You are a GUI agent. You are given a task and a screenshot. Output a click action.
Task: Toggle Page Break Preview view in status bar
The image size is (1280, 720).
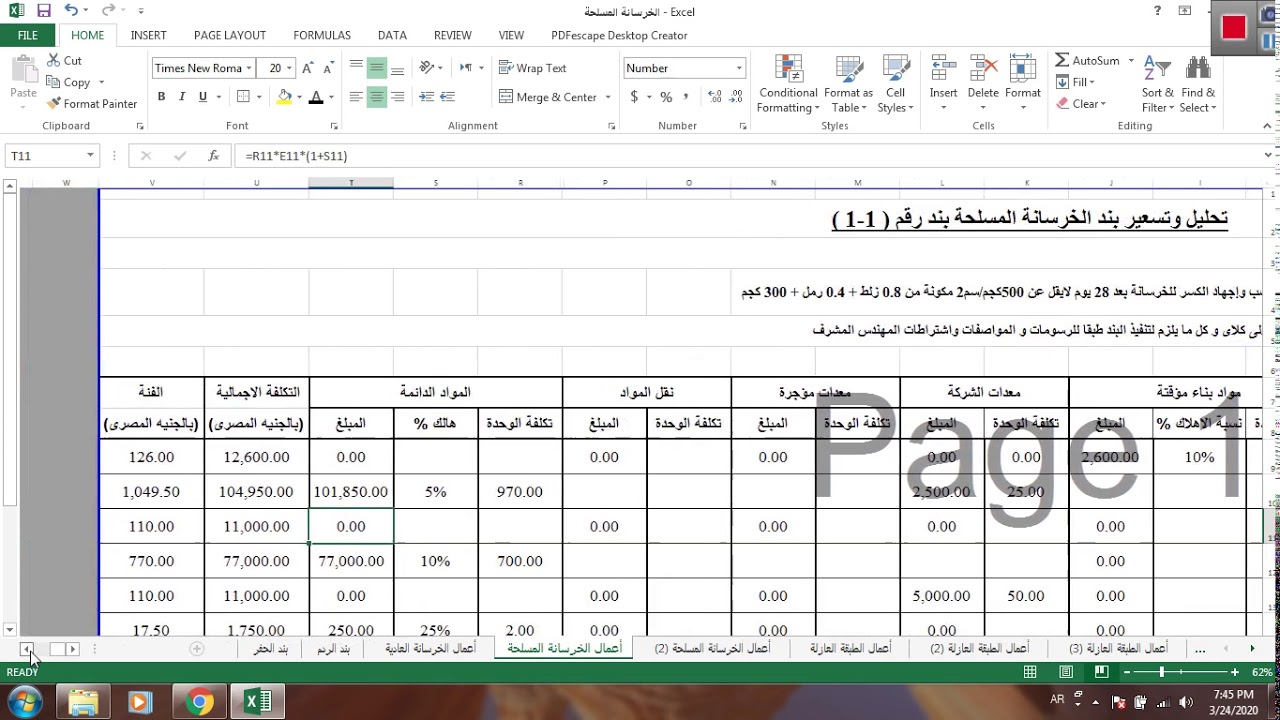pyautogui.click(x=1101, y=672)
